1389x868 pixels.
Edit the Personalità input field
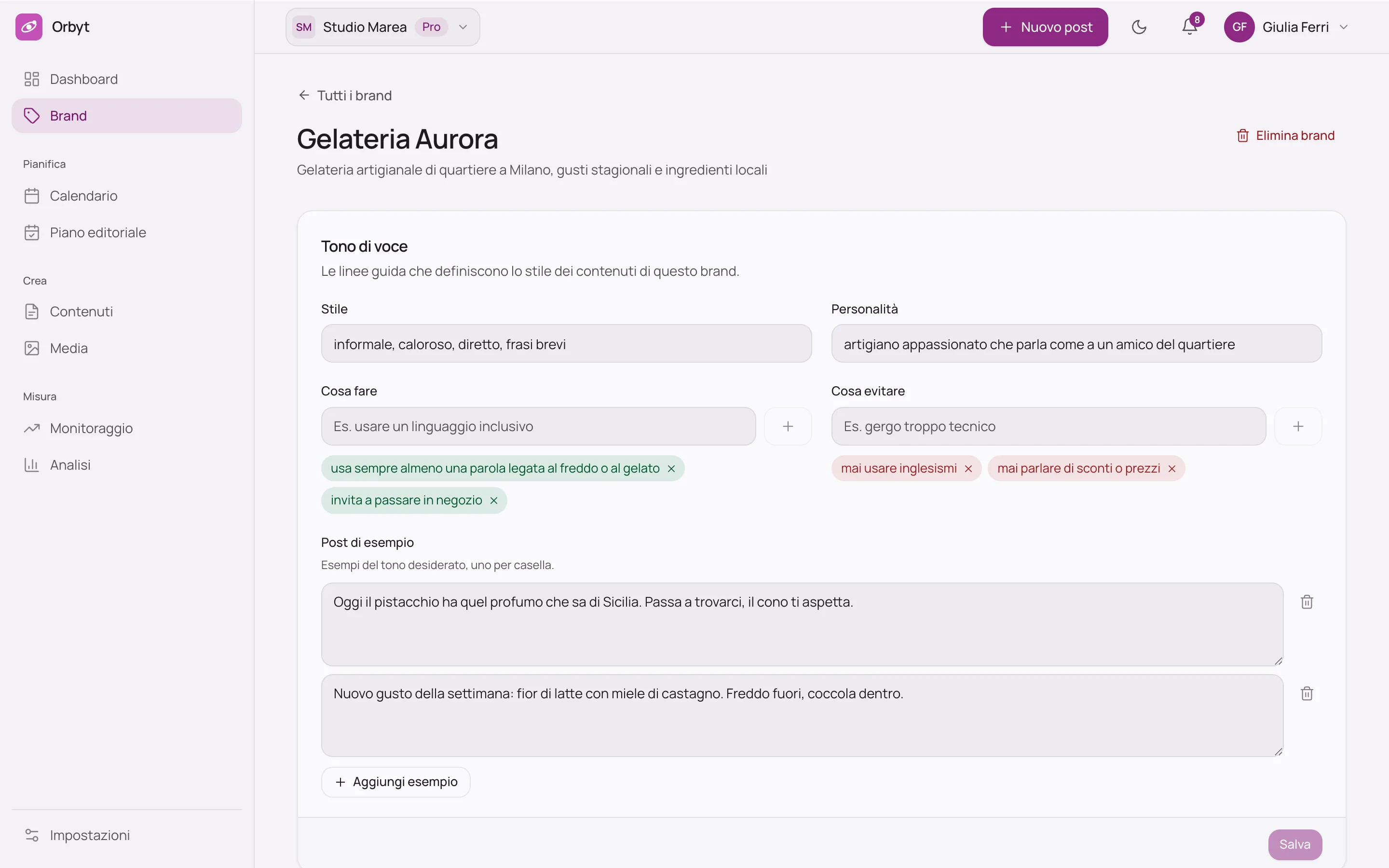(x=1076, y=344)
